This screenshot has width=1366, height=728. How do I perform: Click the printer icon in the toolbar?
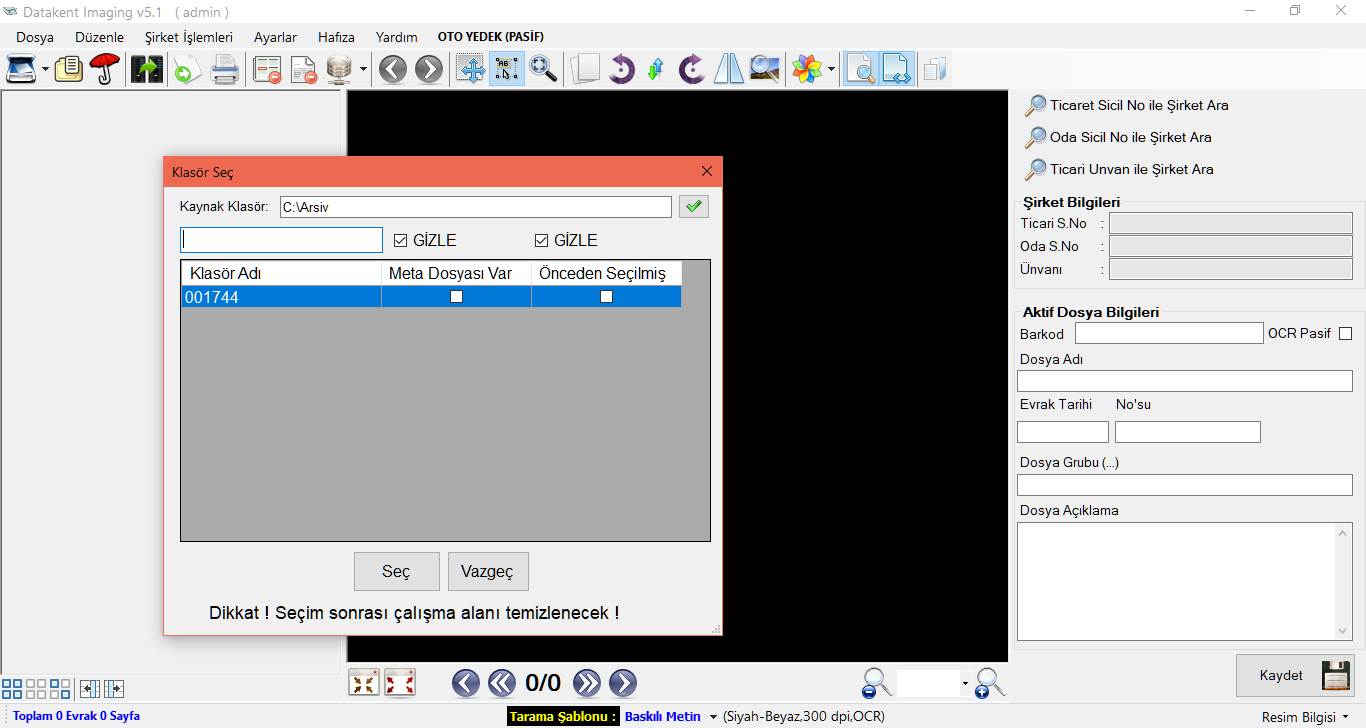coord(224,69)
